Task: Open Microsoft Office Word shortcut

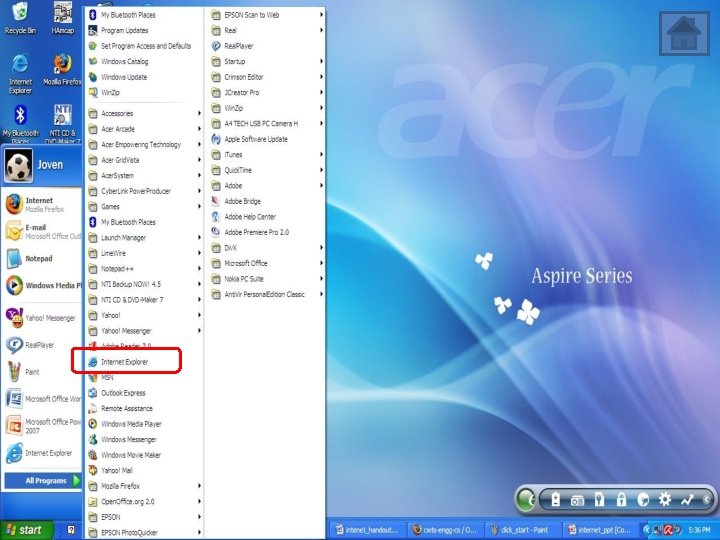Action: [x=42, y=399]
